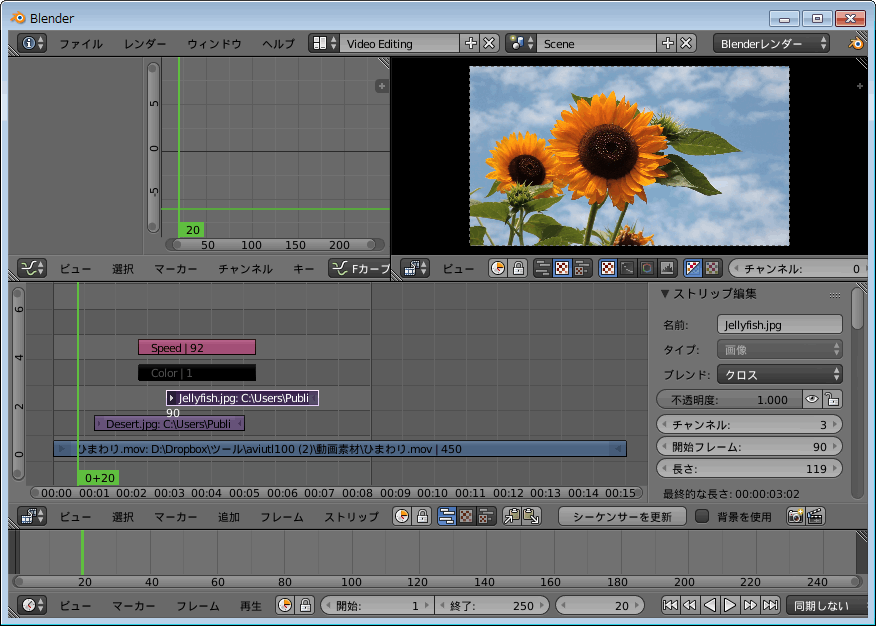The image size is (876, 626).
Task: Switch preview to Image Preview view type
Action: (x=562, y=269)
